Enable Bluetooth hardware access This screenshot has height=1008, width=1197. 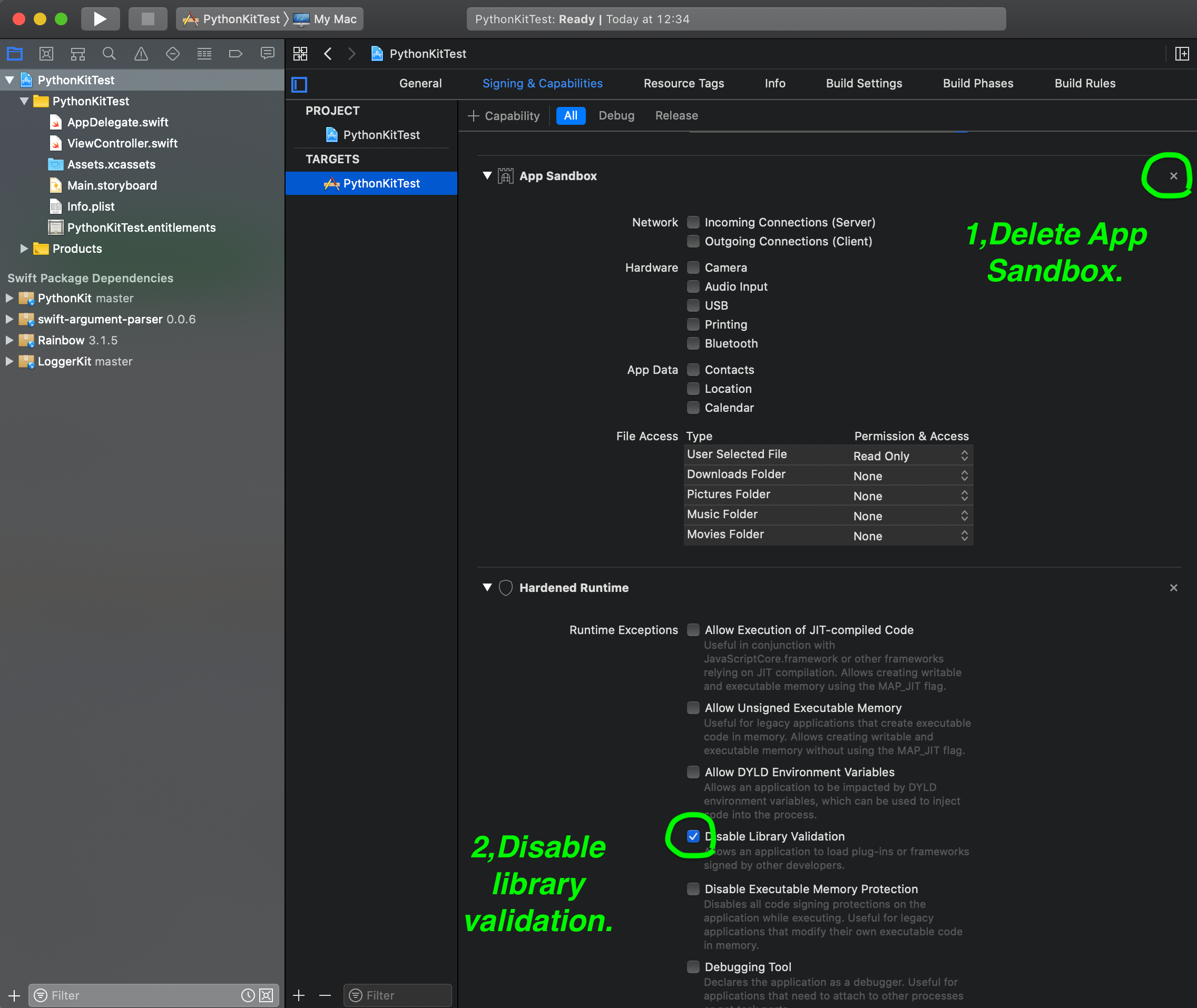tap(693, 343)
